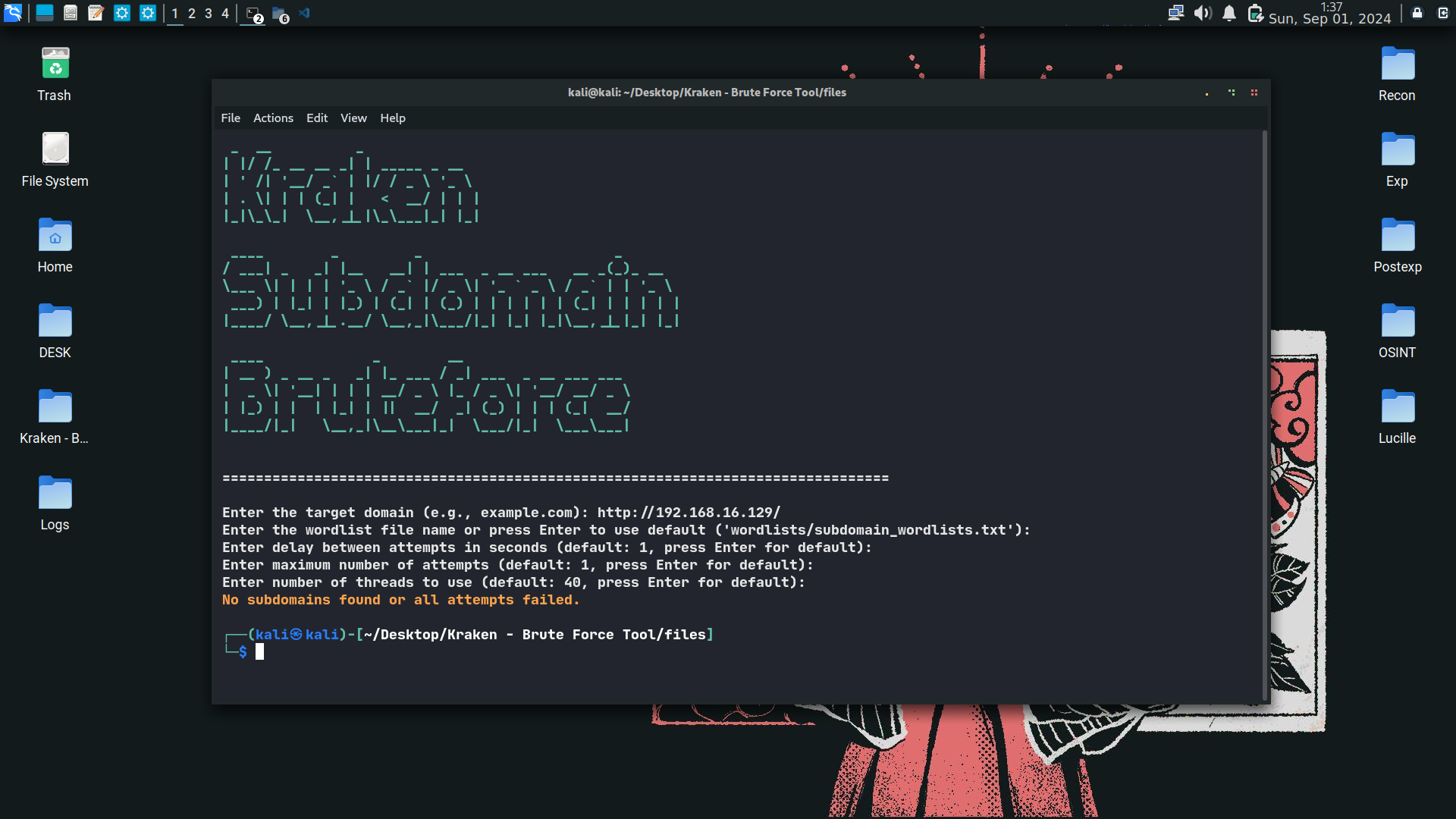
Task: Click the show desktop panel icon
Action: coord(45,13)
